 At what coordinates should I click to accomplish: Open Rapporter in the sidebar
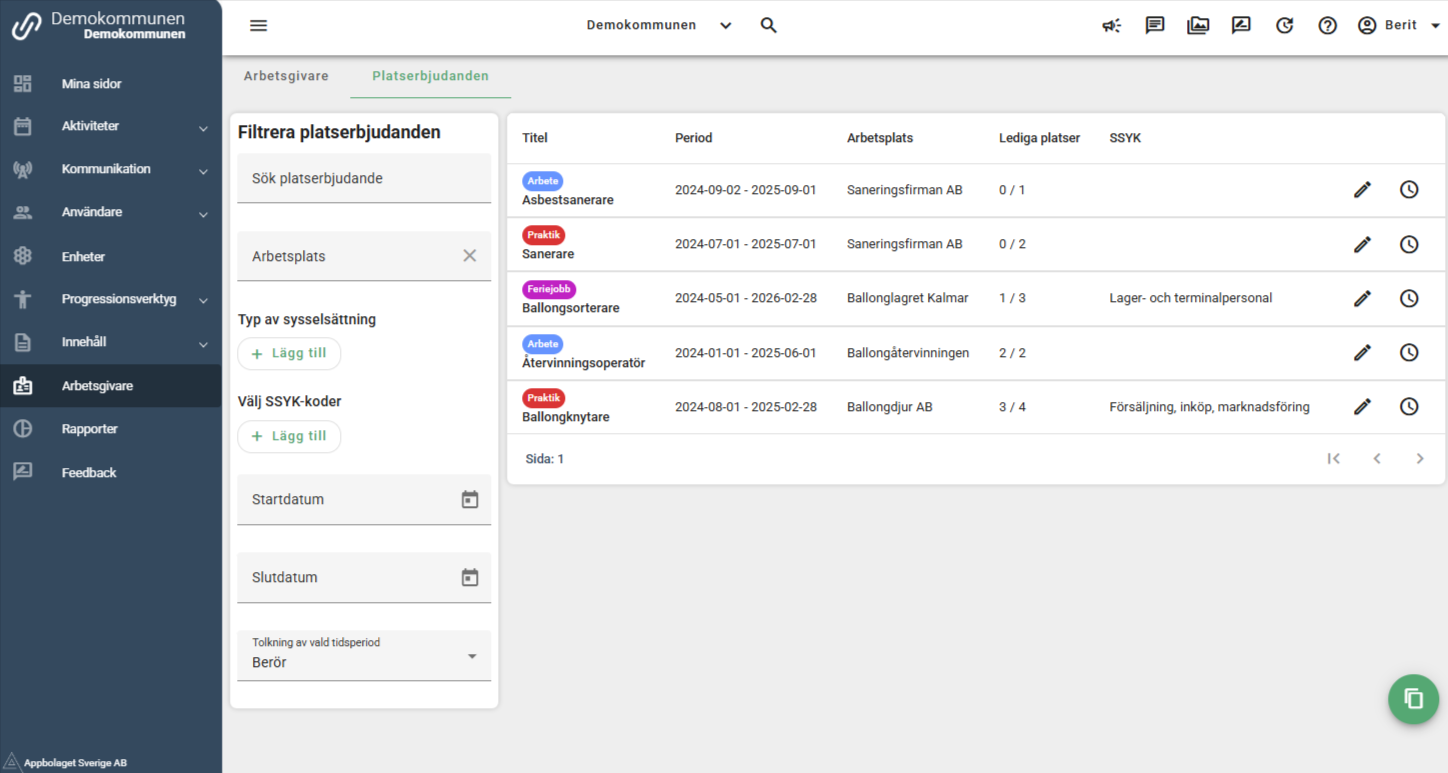(x=90, y=429)
